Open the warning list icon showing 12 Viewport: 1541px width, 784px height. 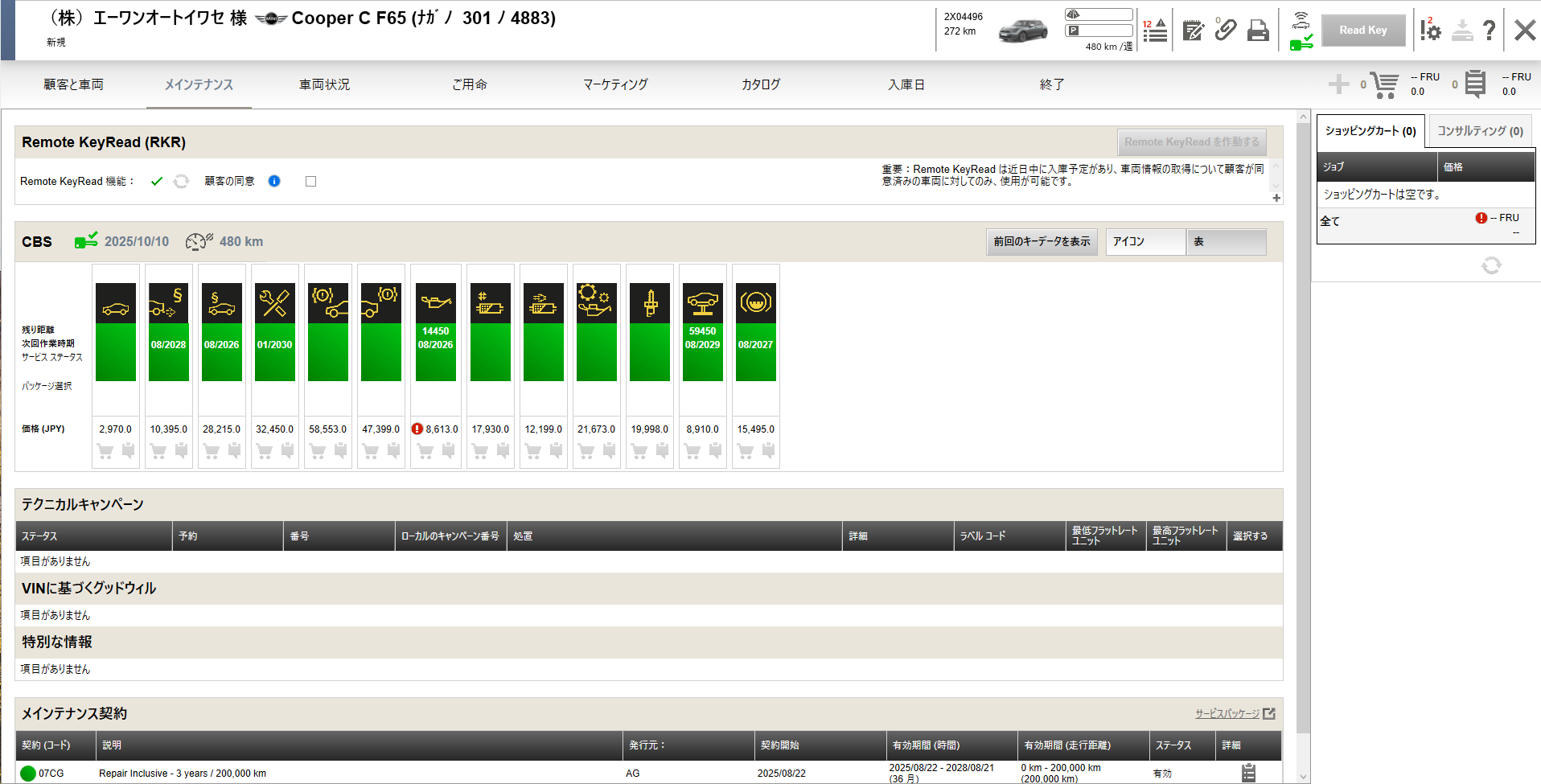(1155, 31)
